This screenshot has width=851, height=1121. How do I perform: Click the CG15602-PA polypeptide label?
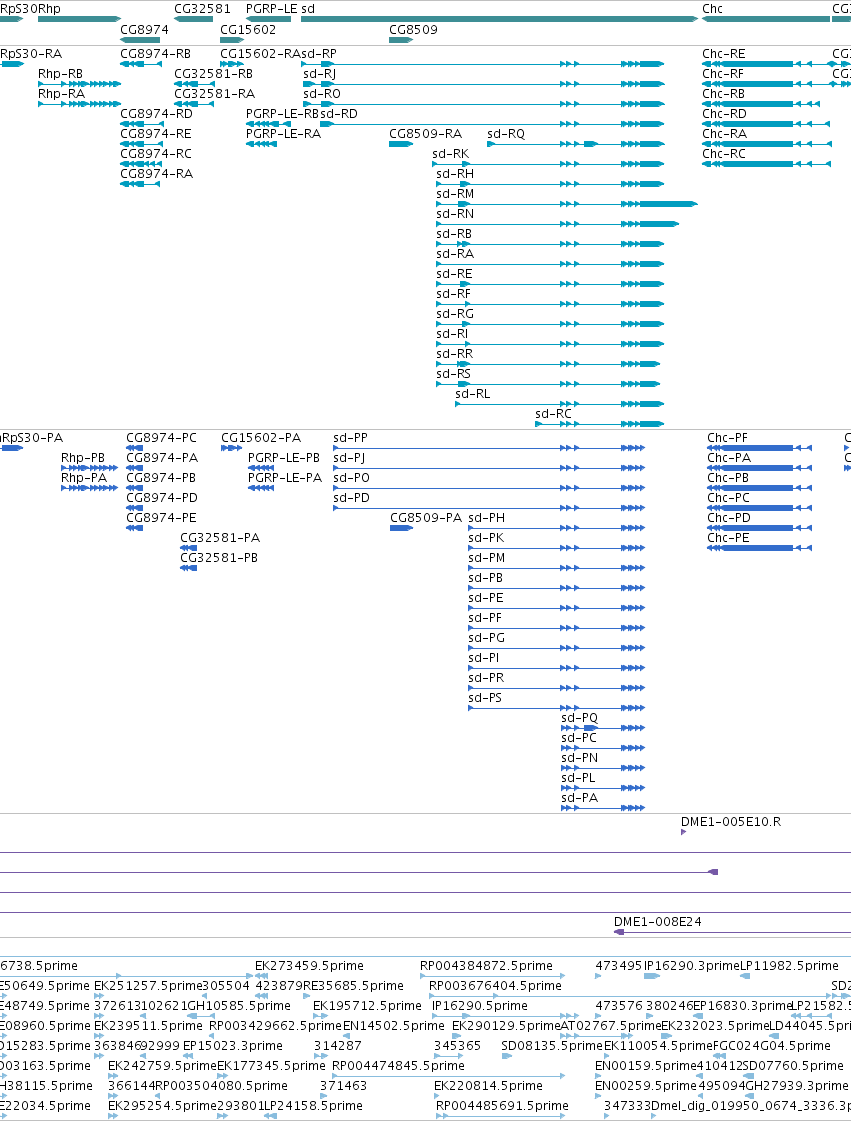coord(261,438)
